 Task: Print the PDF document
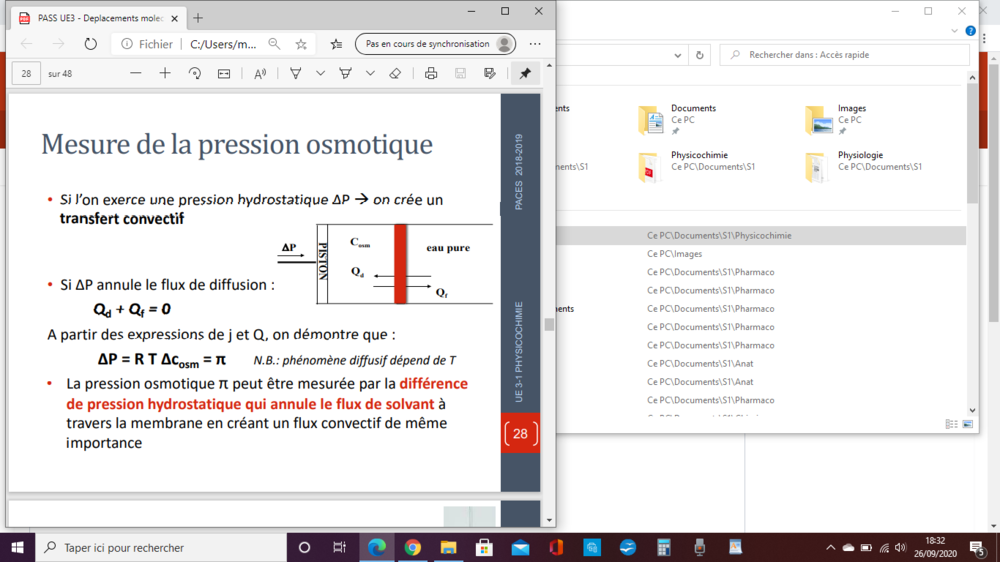(431, 74)
